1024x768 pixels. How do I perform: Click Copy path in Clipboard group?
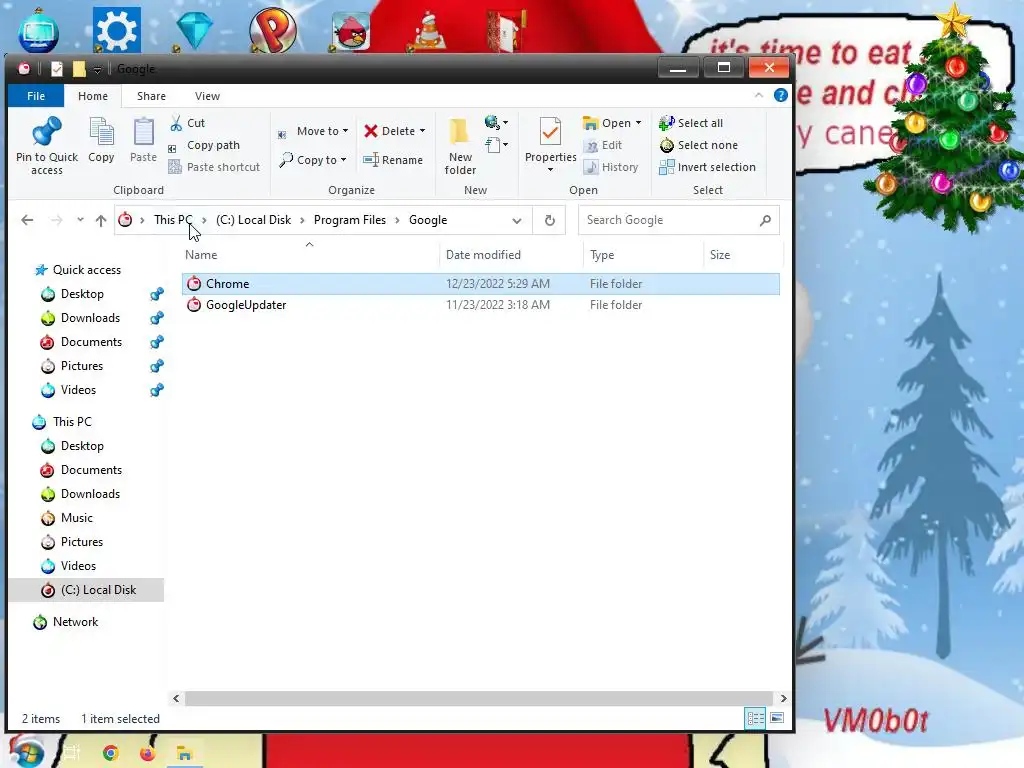204,145
